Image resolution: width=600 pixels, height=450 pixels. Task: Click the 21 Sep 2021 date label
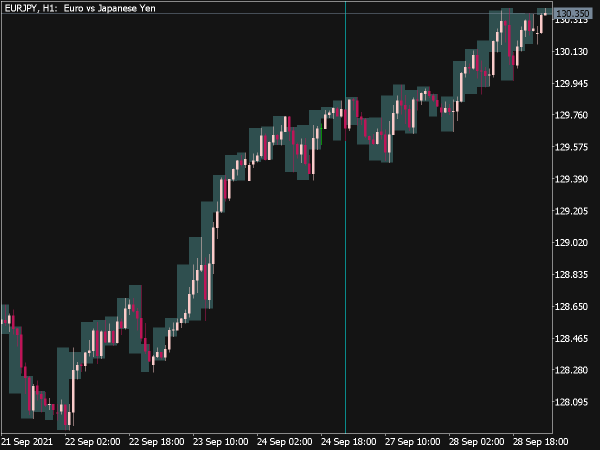pyautogui.click(x=28, y=442)
